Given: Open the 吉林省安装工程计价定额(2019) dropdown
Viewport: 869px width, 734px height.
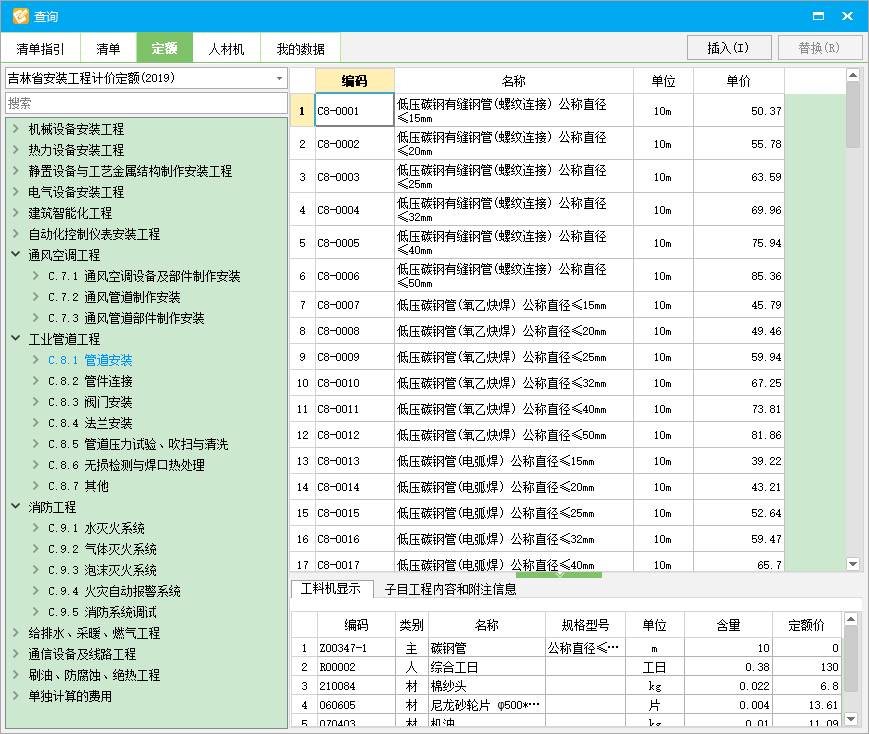Looking at the screenshot, I should (x=278, y=77).
